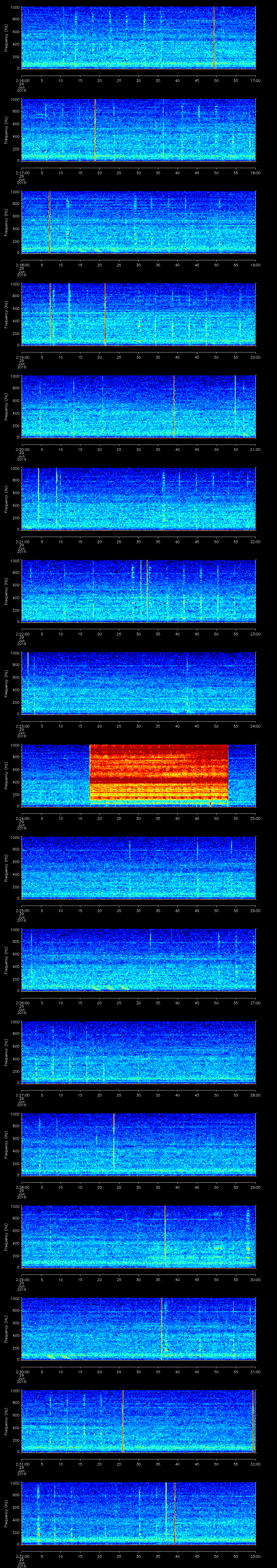Click the spectrogram panel starting at 2:26:00
Screen dimensions: 277x1568
point(138,959)
